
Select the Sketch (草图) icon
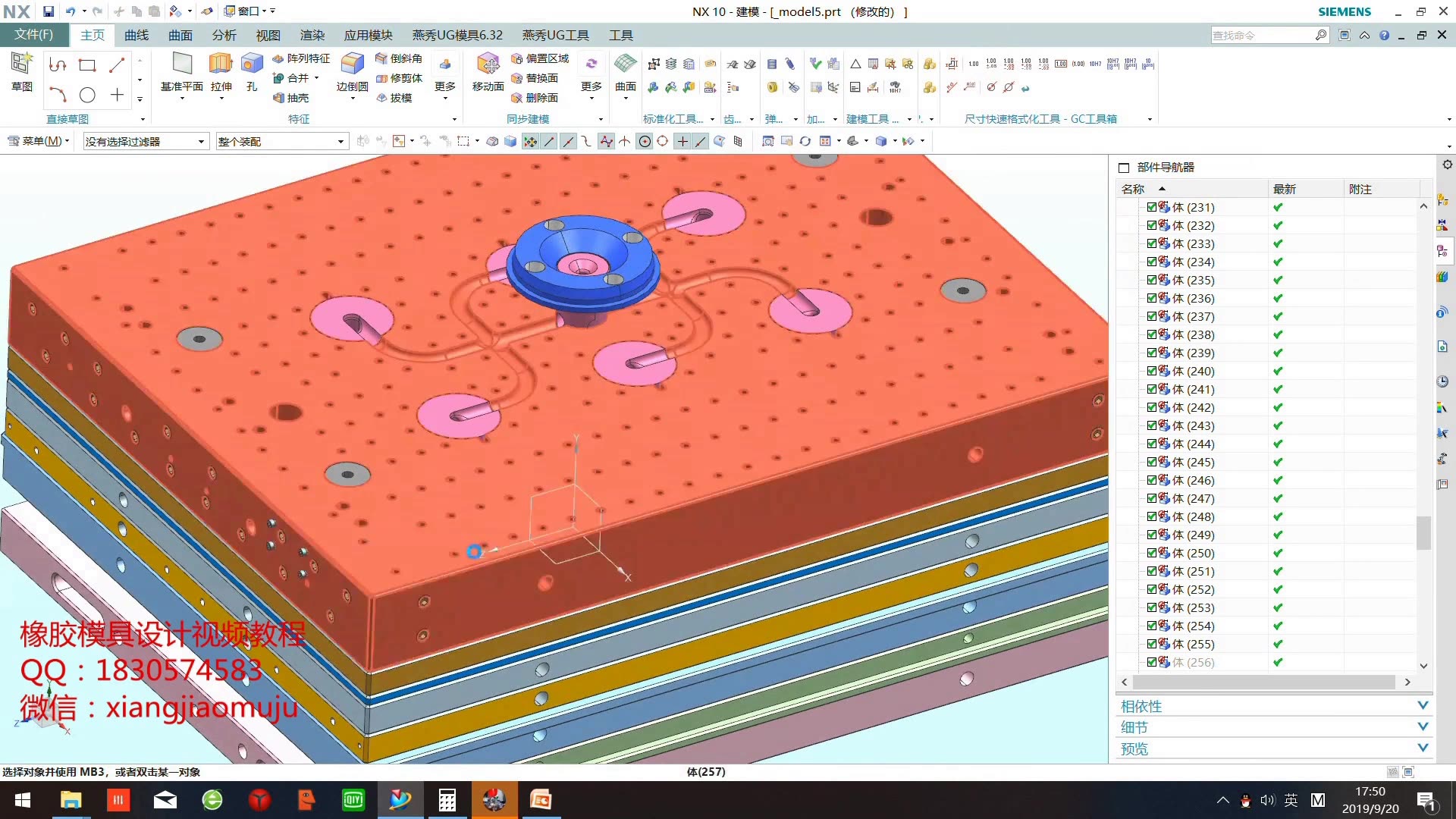21,64
